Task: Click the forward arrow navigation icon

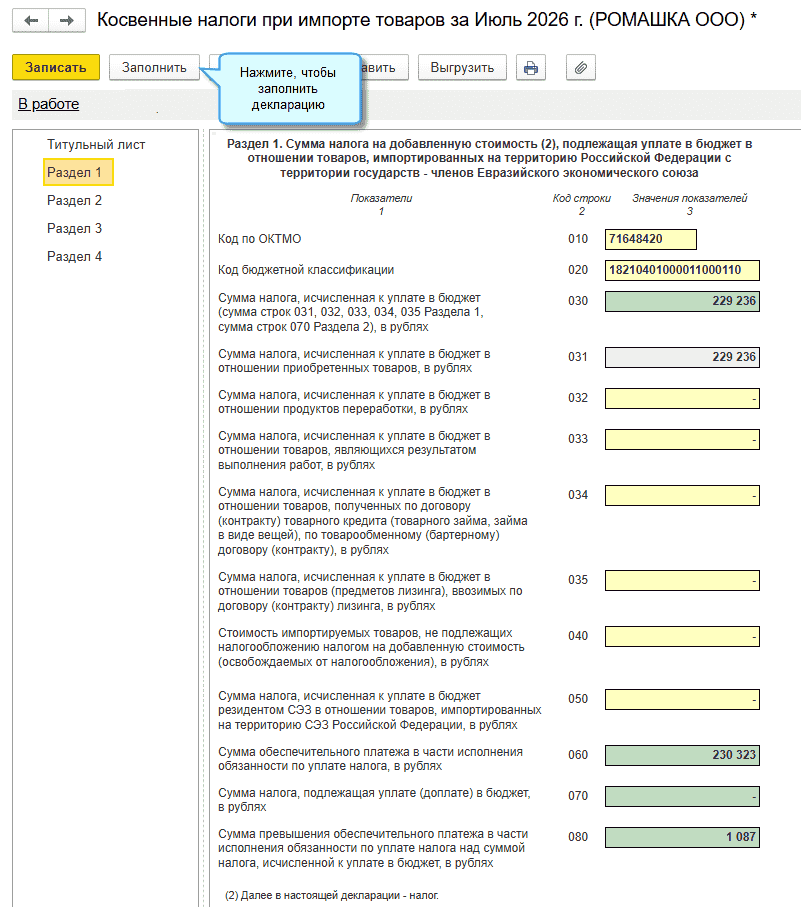Action: click(x=67, y=21)
